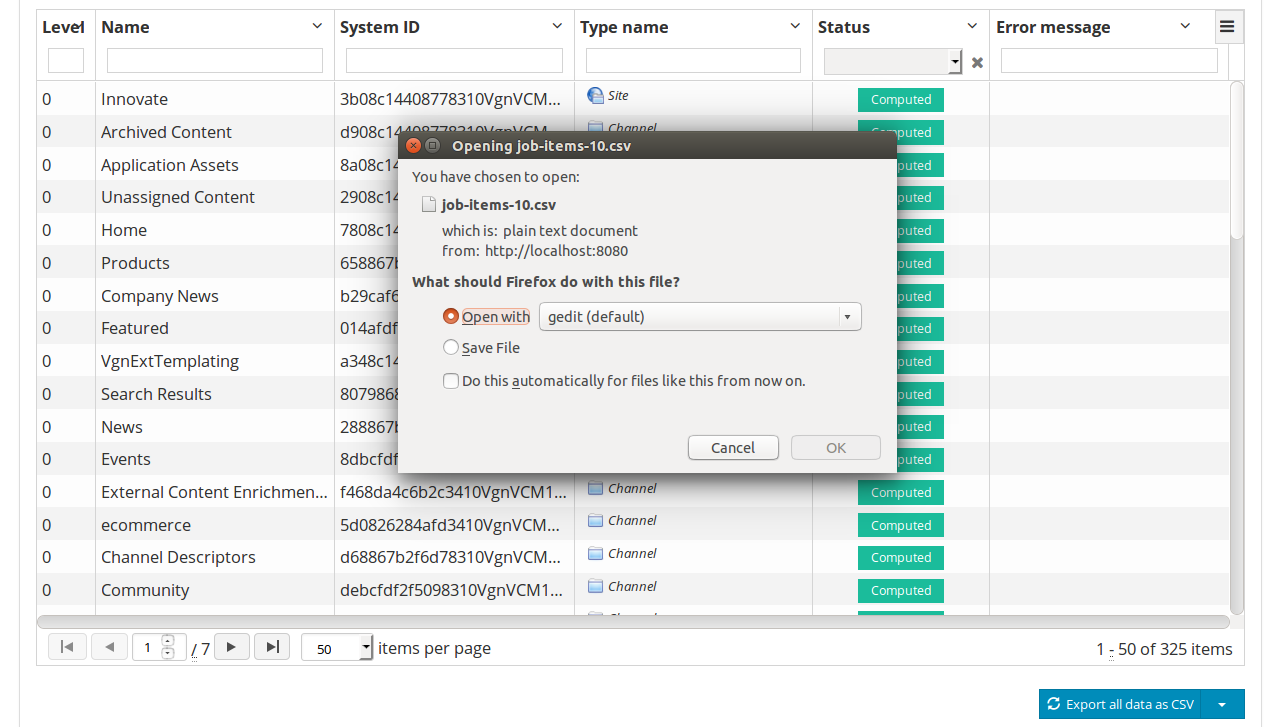This screenshot has height=727, width=1278.
Task: Select the Save File radio option
Action: 451,348
